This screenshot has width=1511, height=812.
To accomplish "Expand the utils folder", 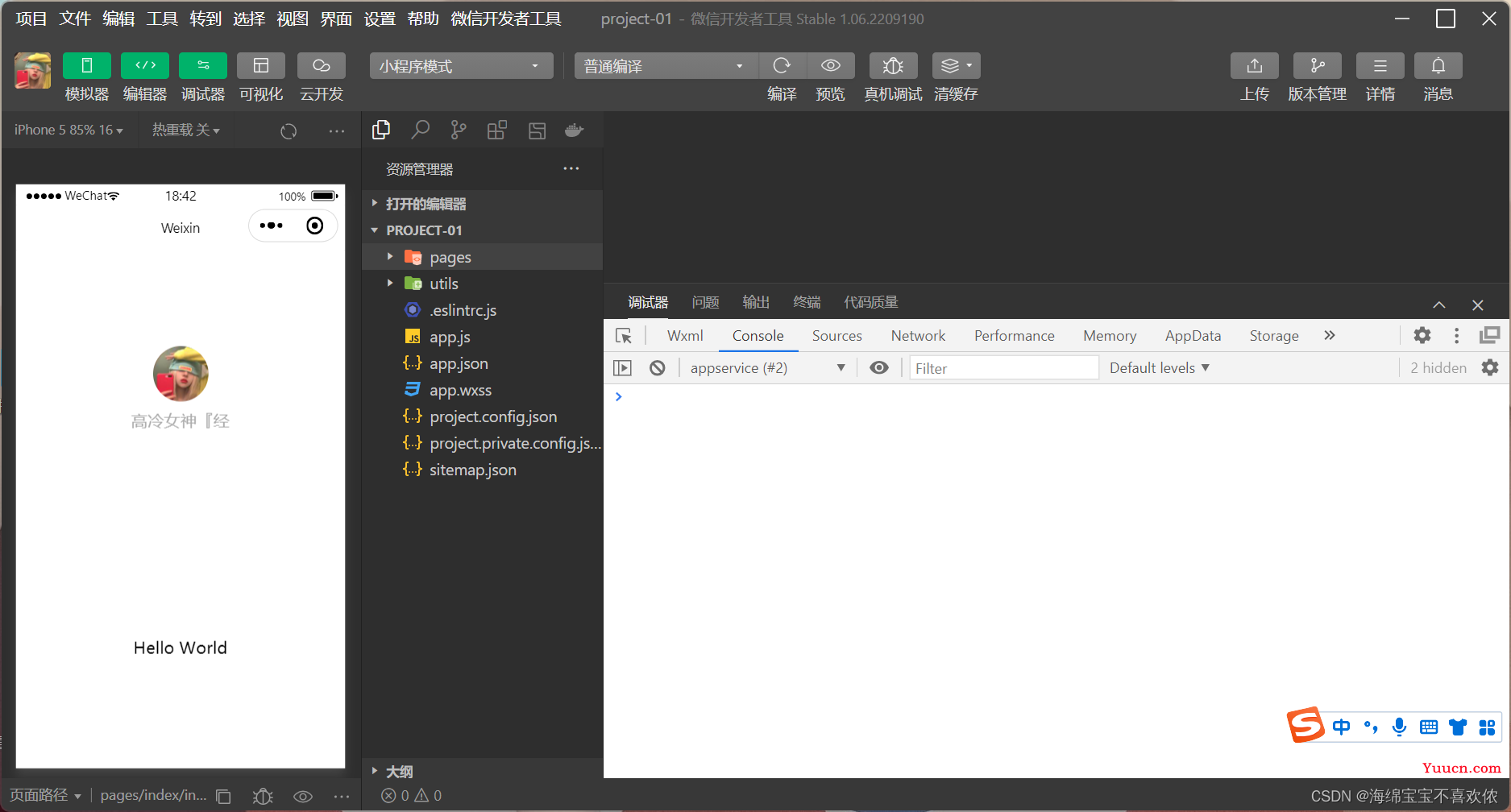I will (x=483, y=284).
